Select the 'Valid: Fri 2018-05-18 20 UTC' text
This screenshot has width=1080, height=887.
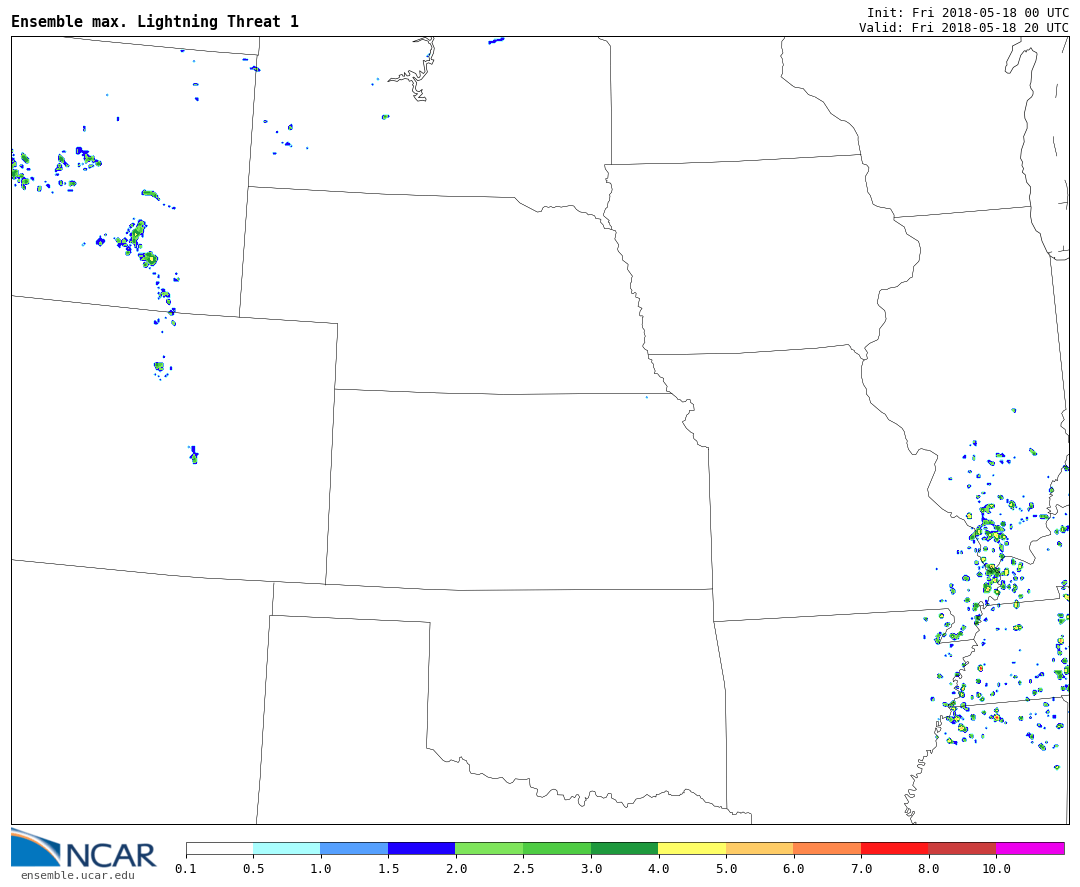pos(964,28)
